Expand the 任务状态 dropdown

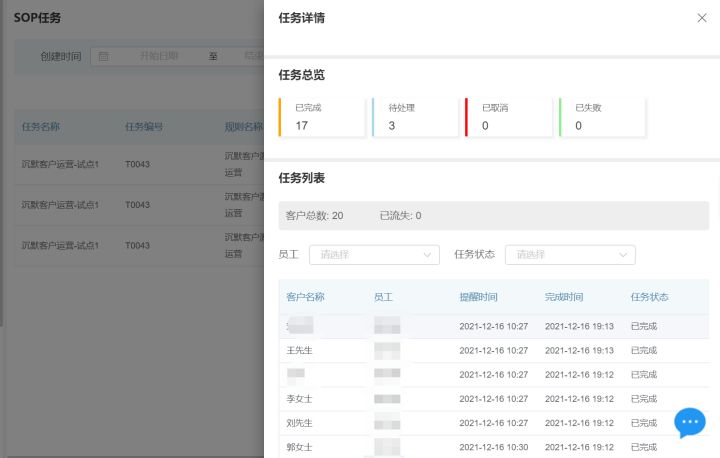[569, 255]
